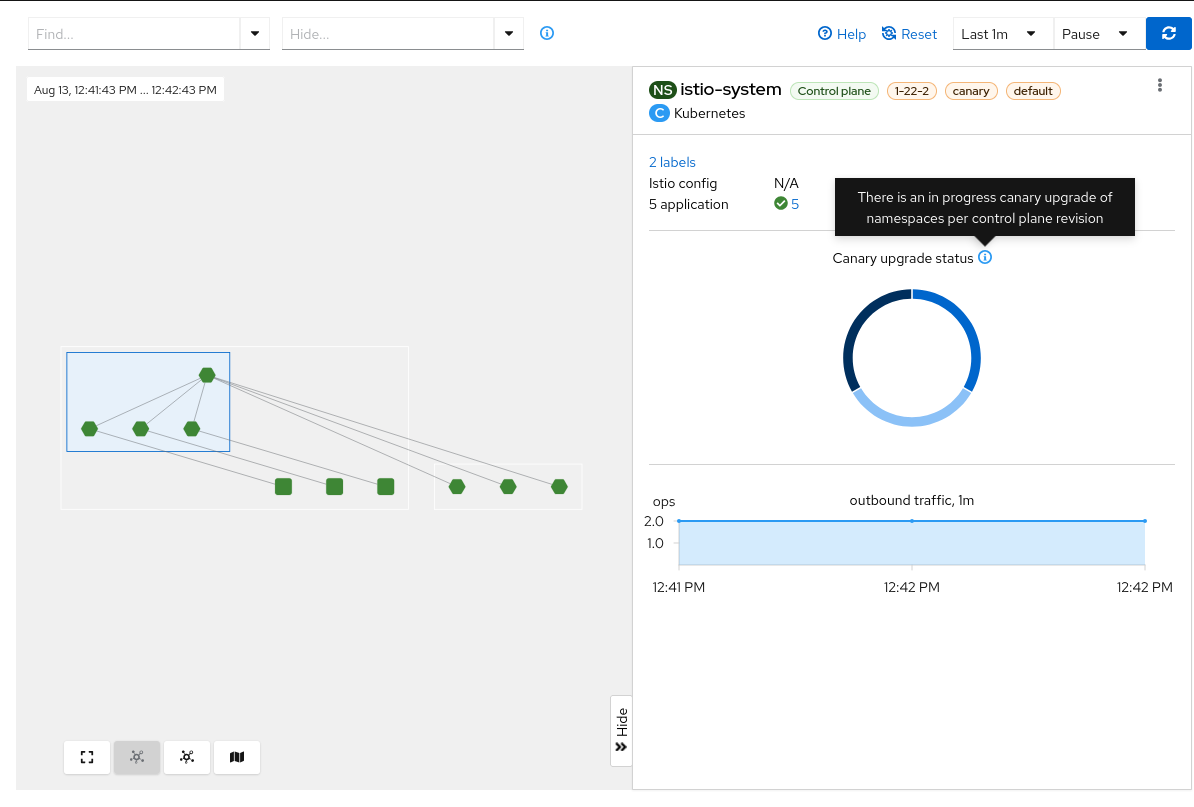Open the Find/Hide info icon in toolbar
The image size is (1194, 807).
point(547,33)
